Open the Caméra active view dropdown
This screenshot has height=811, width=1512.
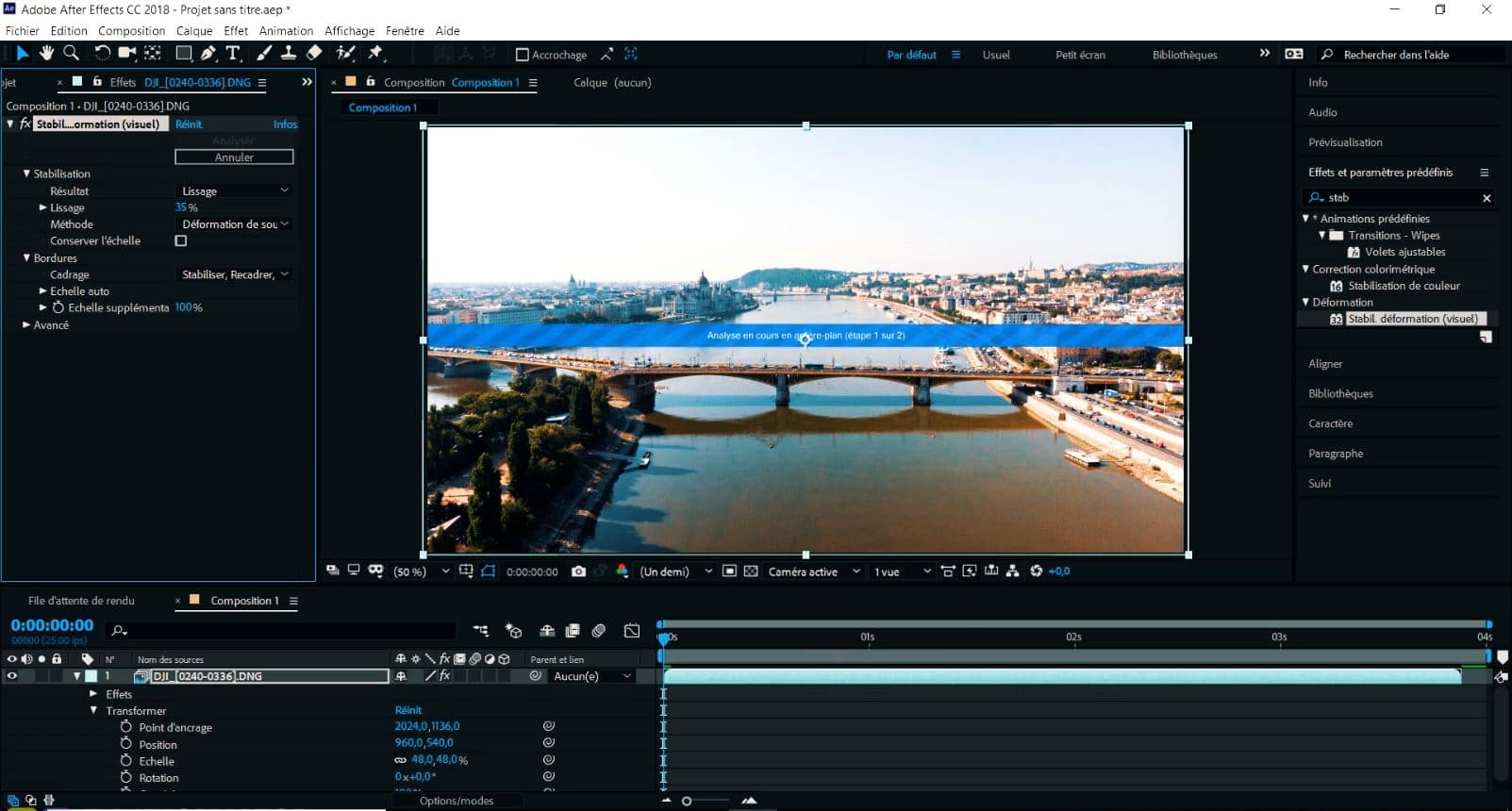(x=813, y=571)
